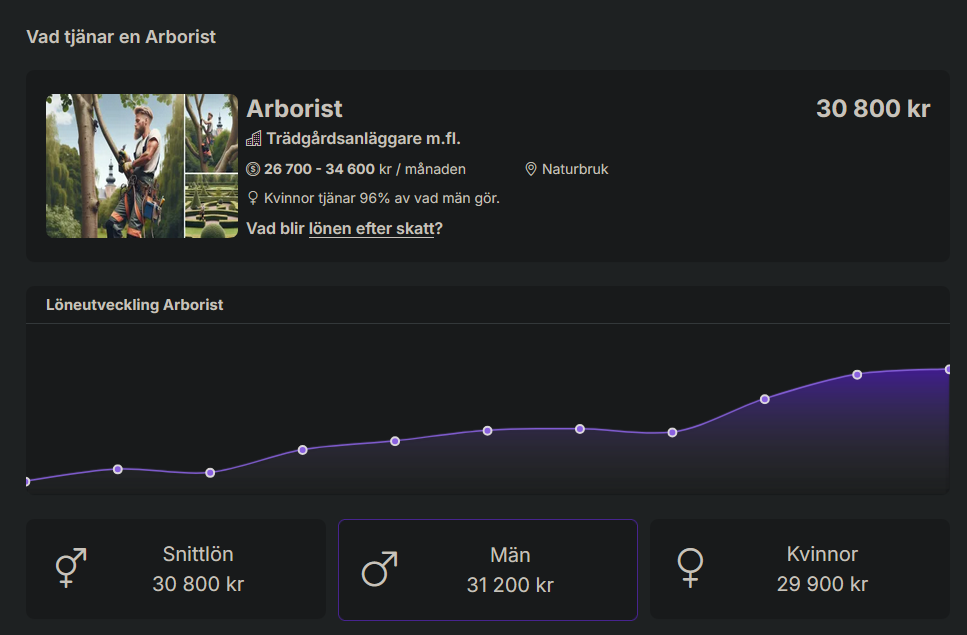This screenshot has width=967, height=635.
Task: Click the 'Kvinnor tjänar 96% av vad män gör.' text
Action: click(x=382, y=198)
